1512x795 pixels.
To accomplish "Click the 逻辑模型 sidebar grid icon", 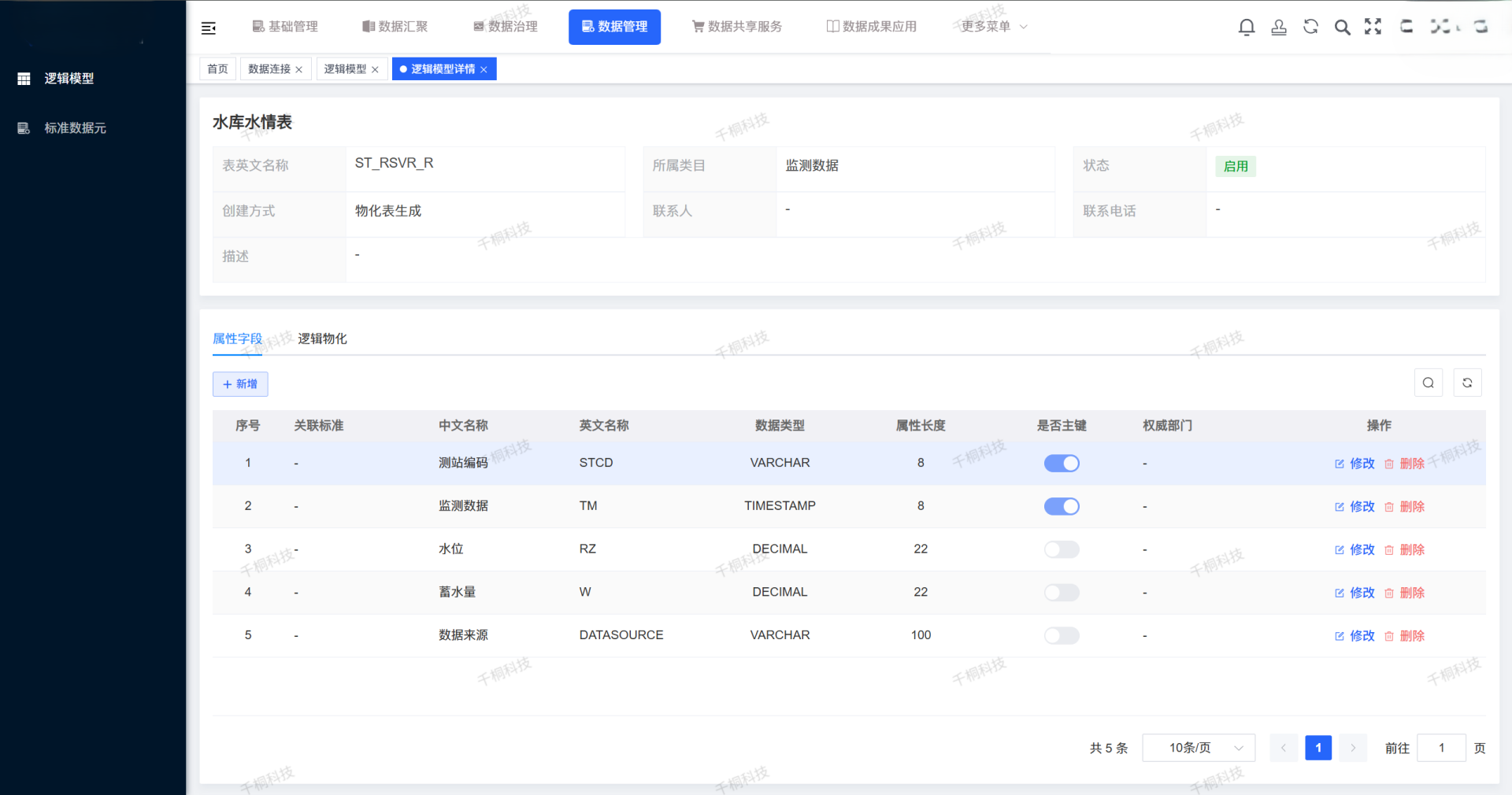I will click(x=24, y=79).
